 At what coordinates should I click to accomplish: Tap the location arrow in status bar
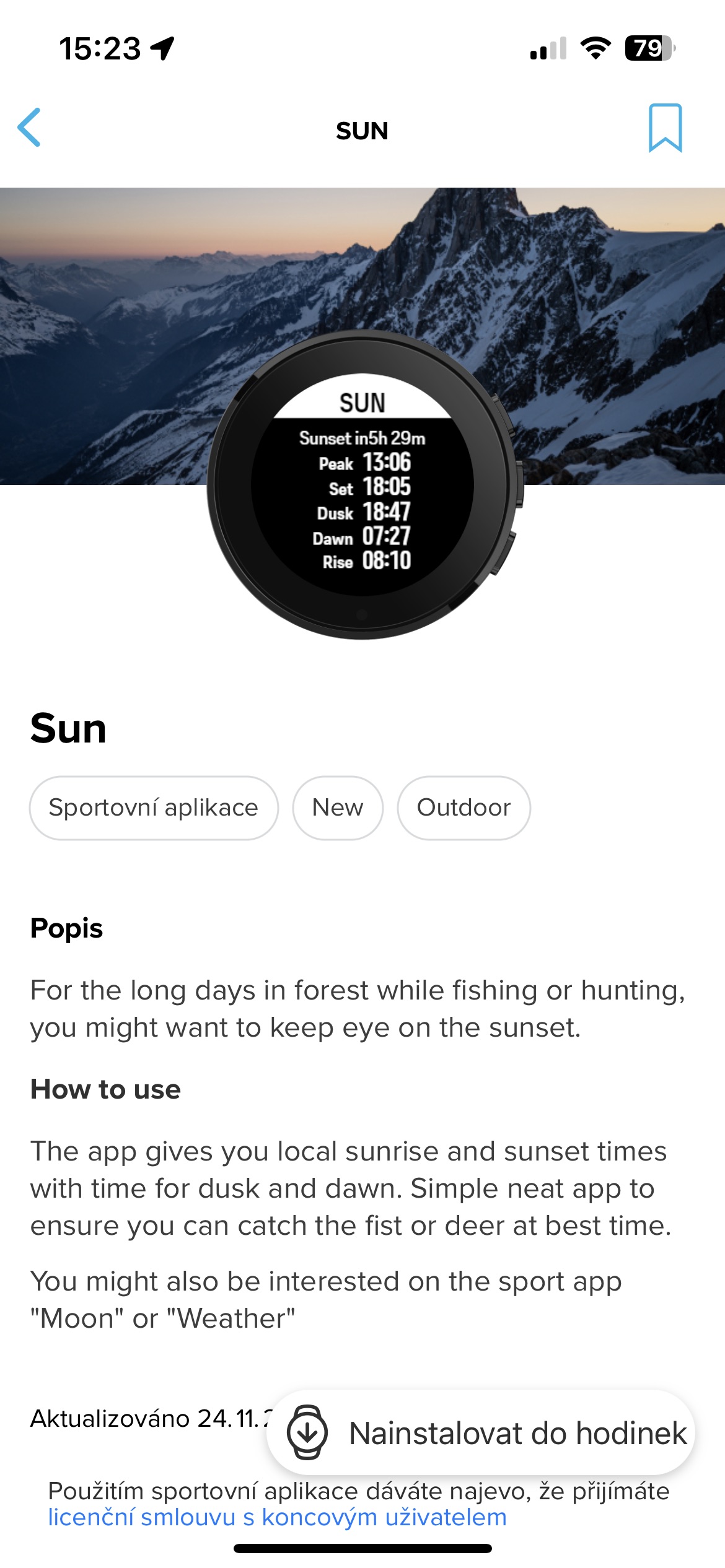pyautogui.click(x=163, y=48)
